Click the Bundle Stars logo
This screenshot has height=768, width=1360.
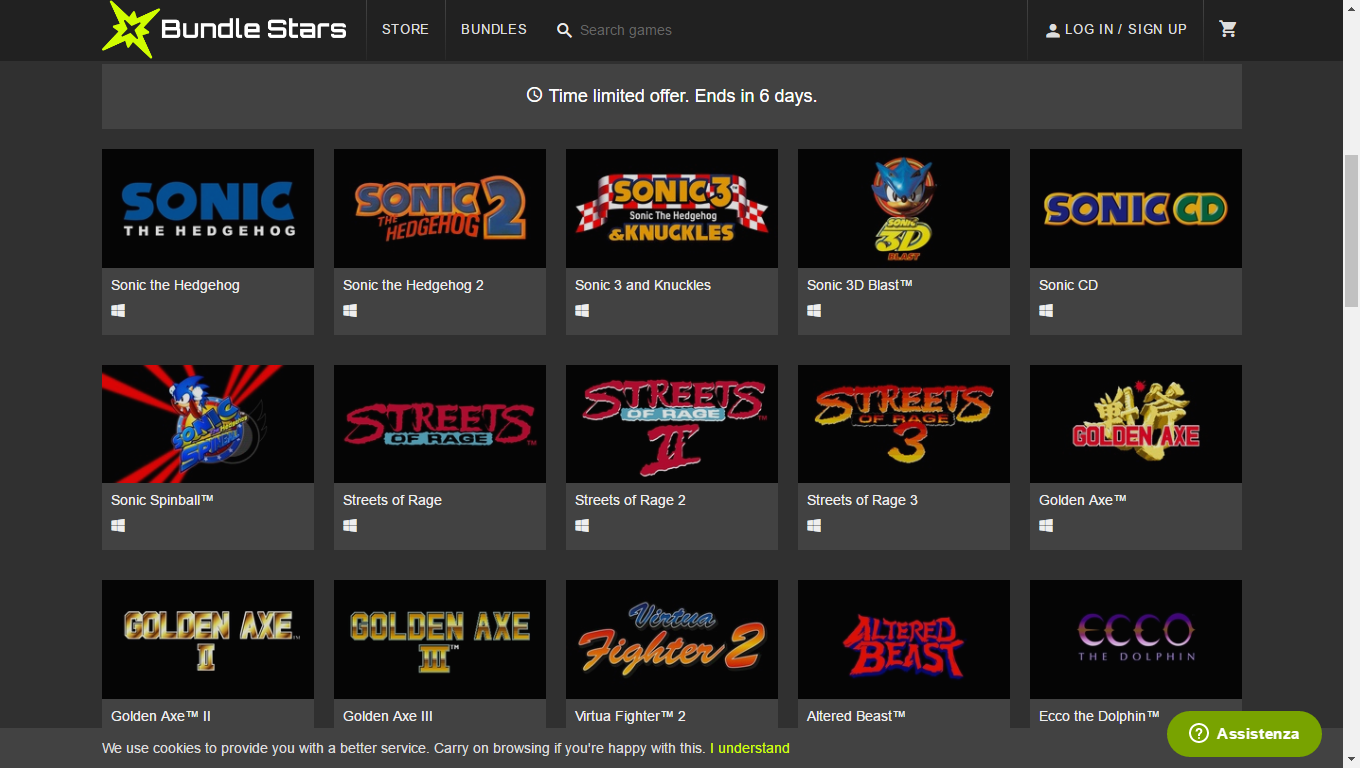(225, 29)
